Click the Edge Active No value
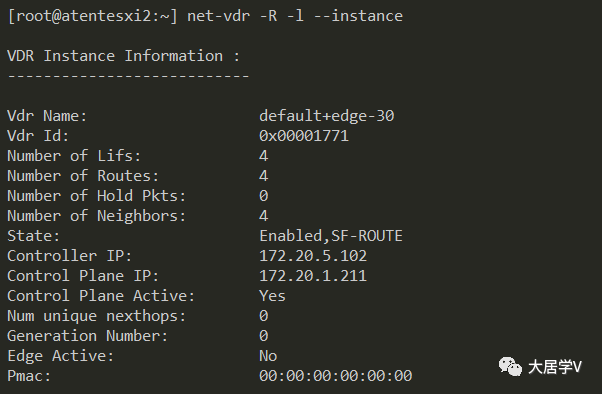This screenshot has height=394, width=602. pyautogui.click(x=268, y=356)
